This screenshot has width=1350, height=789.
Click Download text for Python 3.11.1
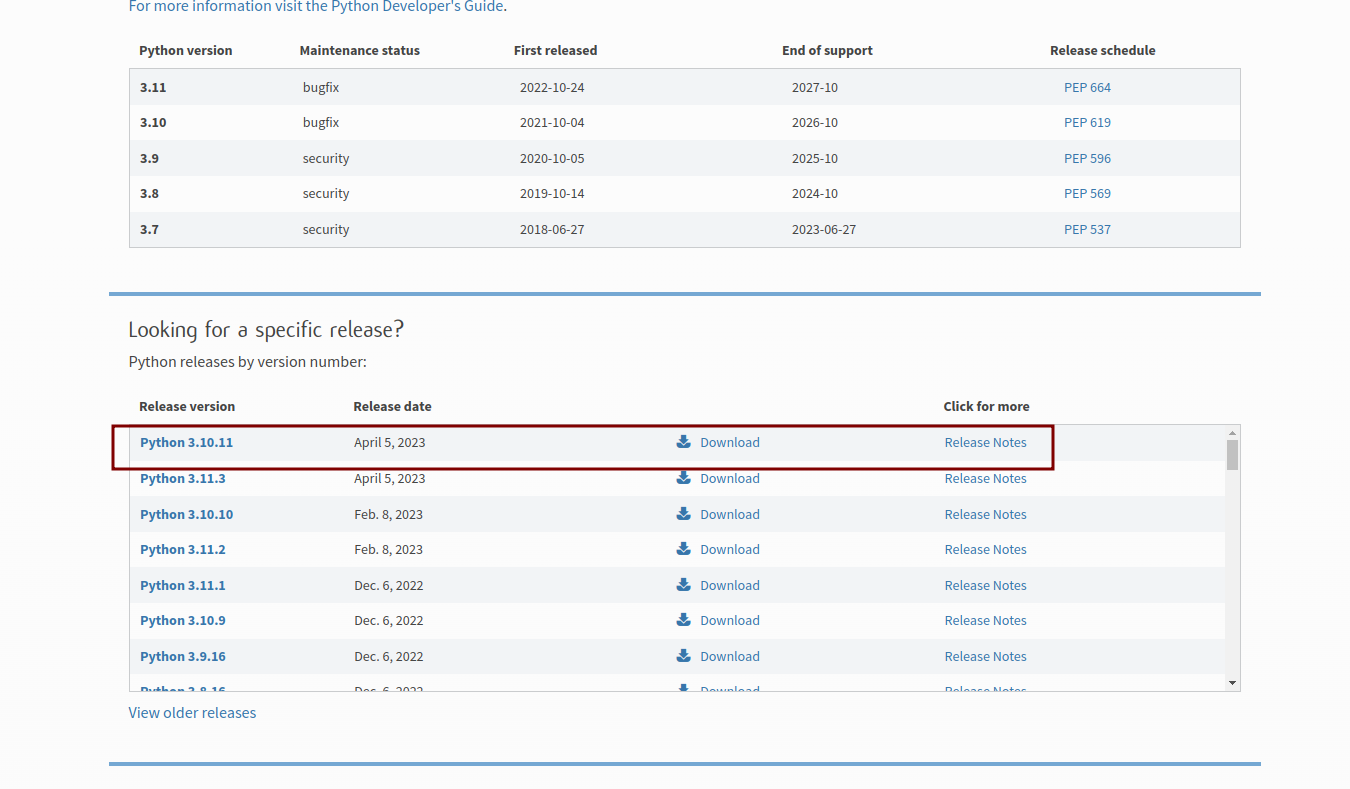730,585
